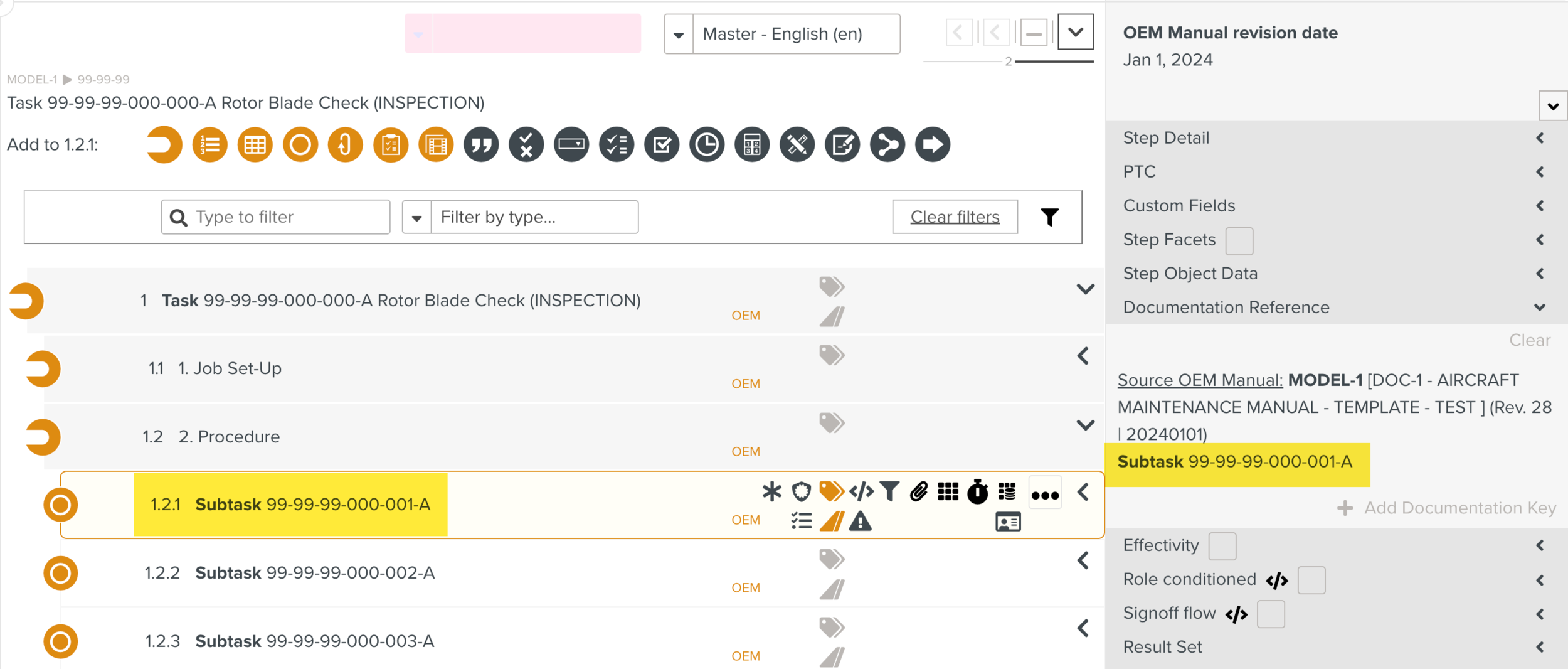Click the paperclip attachment icon on 1.2.1
1568x669 pixels.
tap(918, 491)
